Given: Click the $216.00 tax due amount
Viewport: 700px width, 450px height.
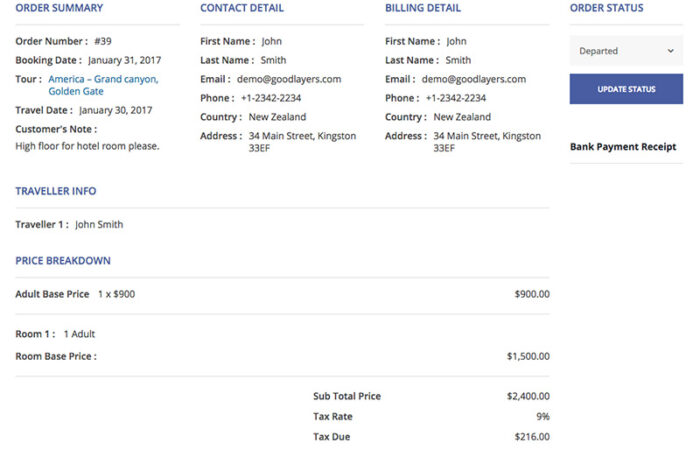Looking at the screenshot, I should [531, 437].
